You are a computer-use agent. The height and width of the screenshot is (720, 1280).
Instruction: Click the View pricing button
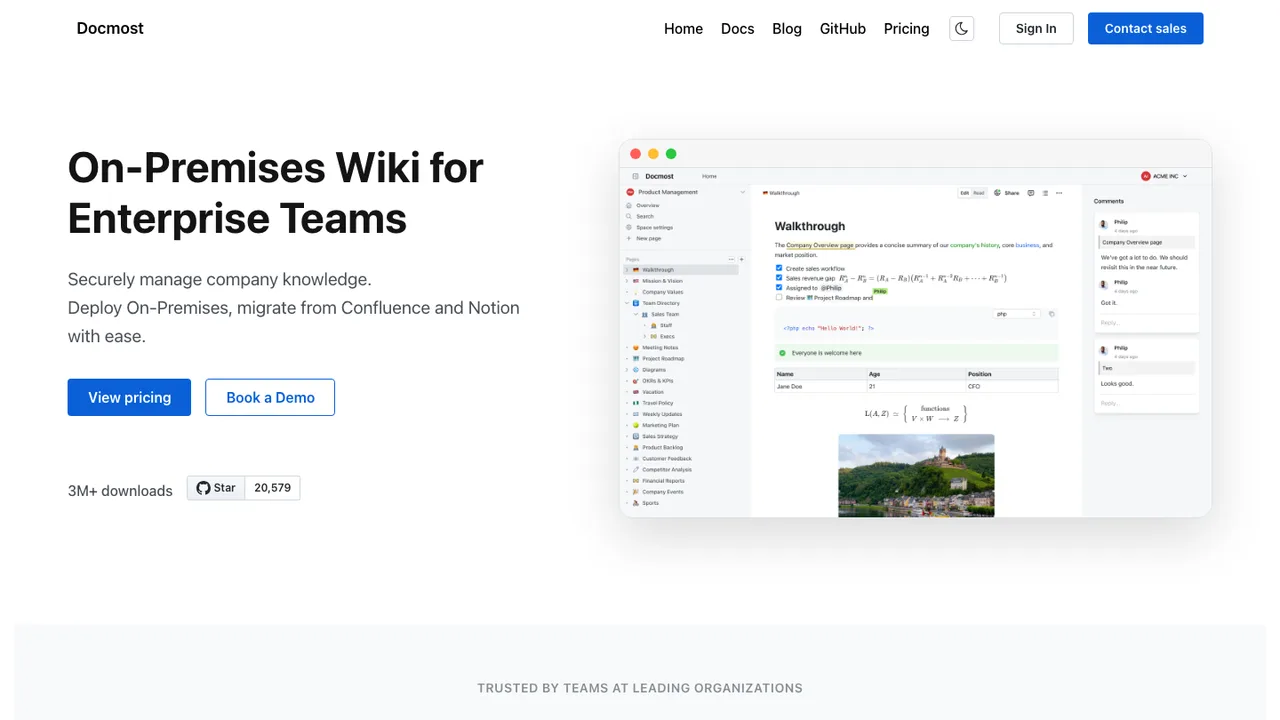click(x=129, y=397)
